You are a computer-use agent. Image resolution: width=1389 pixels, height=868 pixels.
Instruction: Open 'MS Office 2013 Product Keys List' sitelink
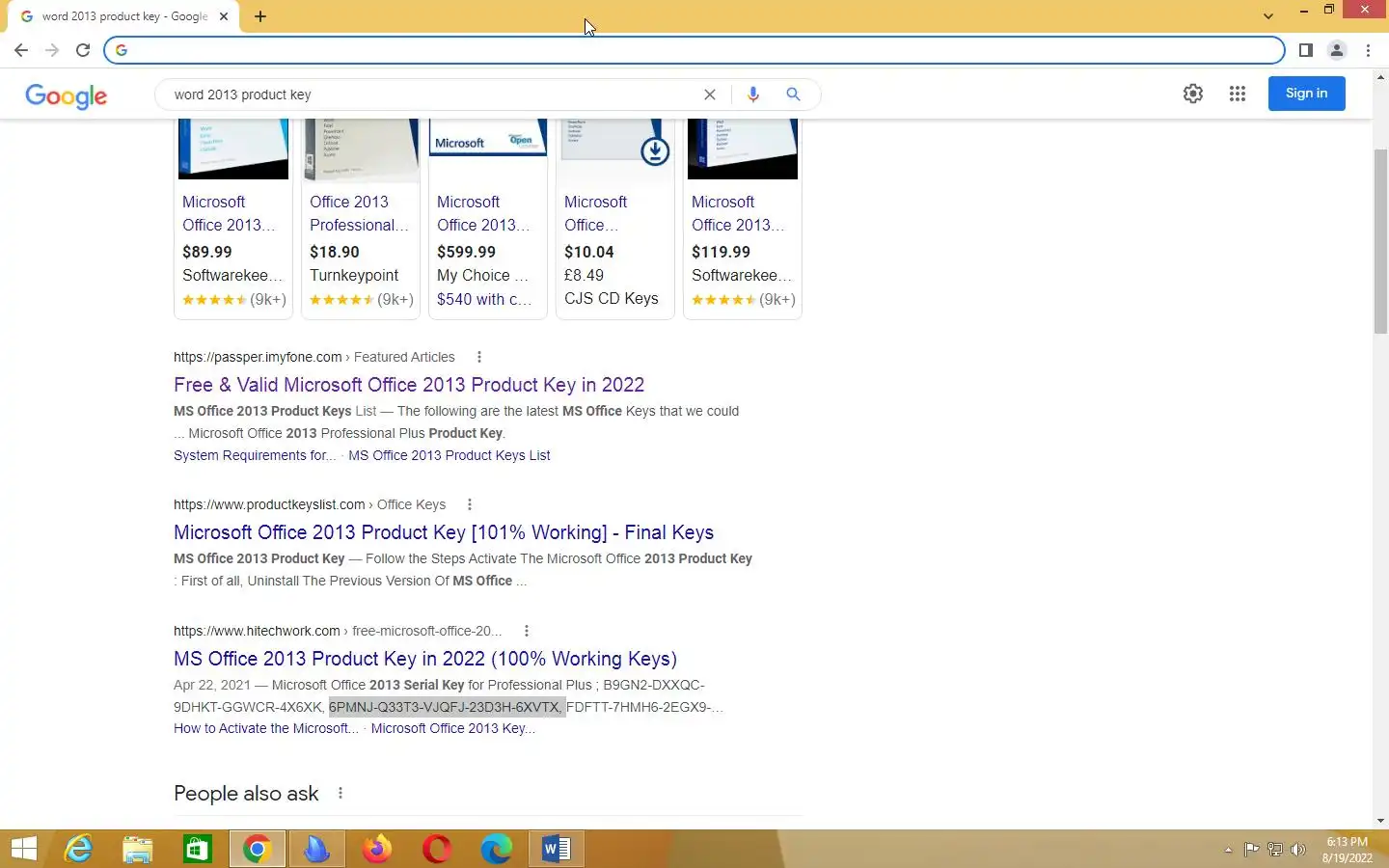[x=449, y=455]
